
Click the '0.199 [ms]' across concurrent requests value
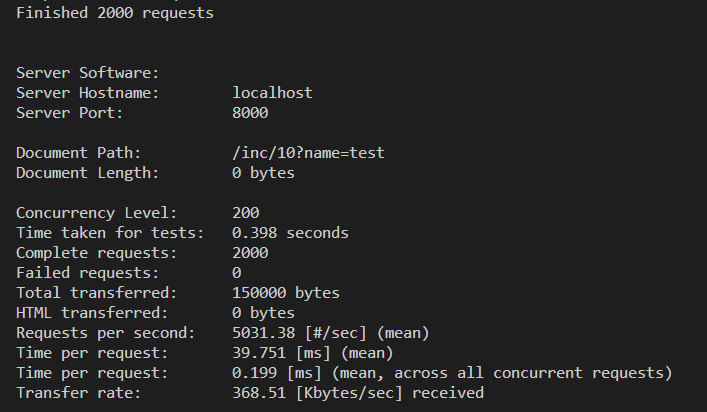point(277,373)
